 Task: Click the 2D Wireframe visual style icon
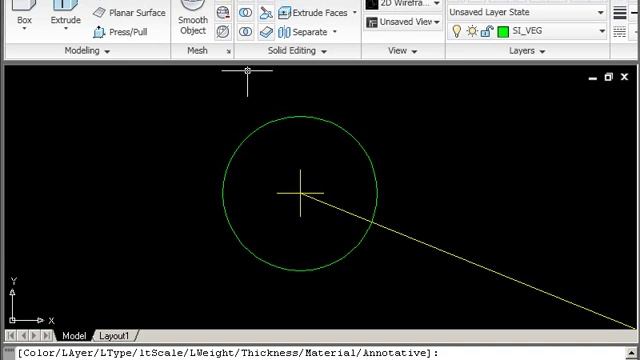pos(372,4)
